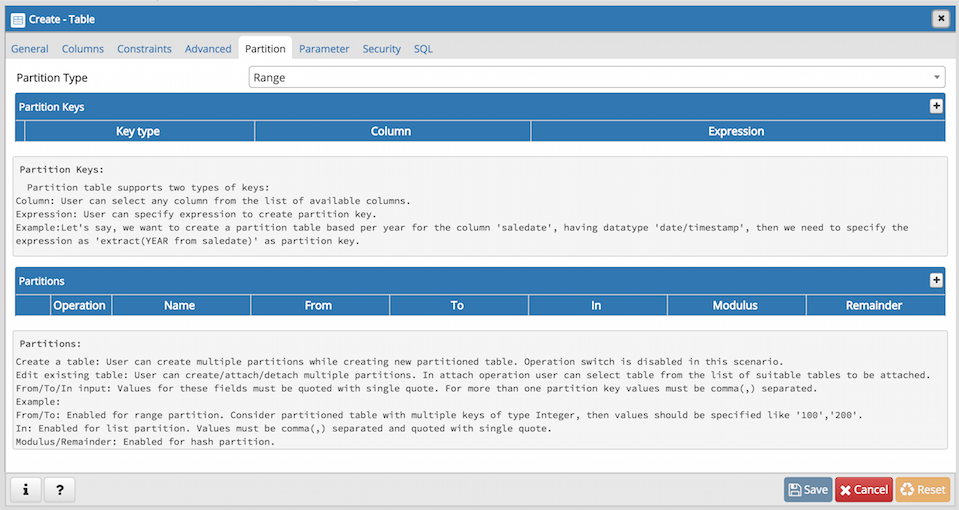Screen dimensions: 959x510
Task: Go to the Constraints tab
Action: 144,49
